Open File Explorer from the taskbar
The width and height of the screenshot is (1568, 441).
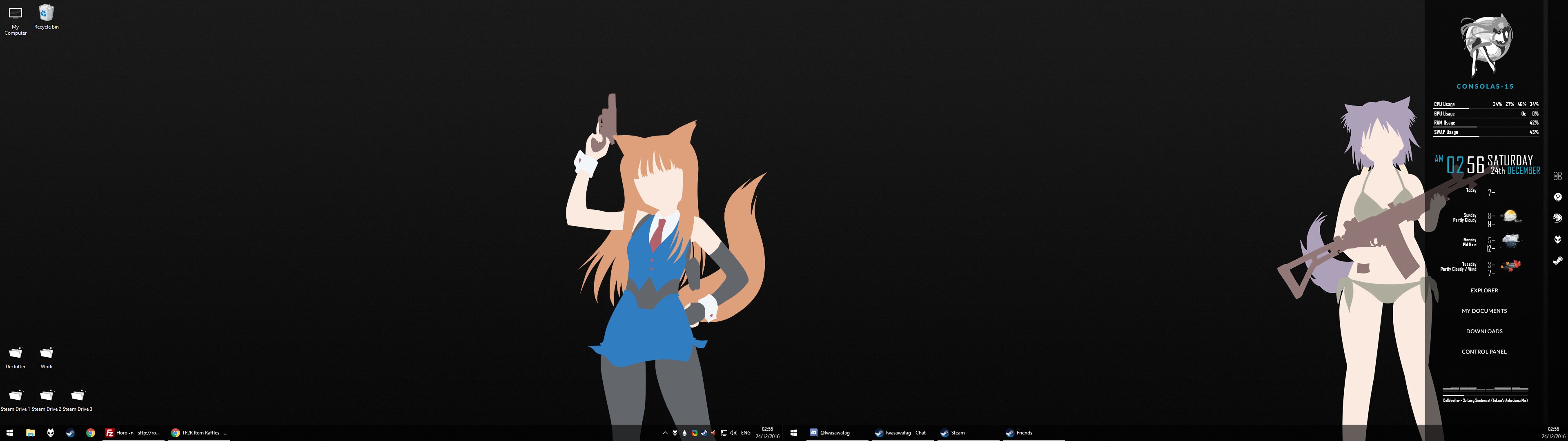[30, 433]
